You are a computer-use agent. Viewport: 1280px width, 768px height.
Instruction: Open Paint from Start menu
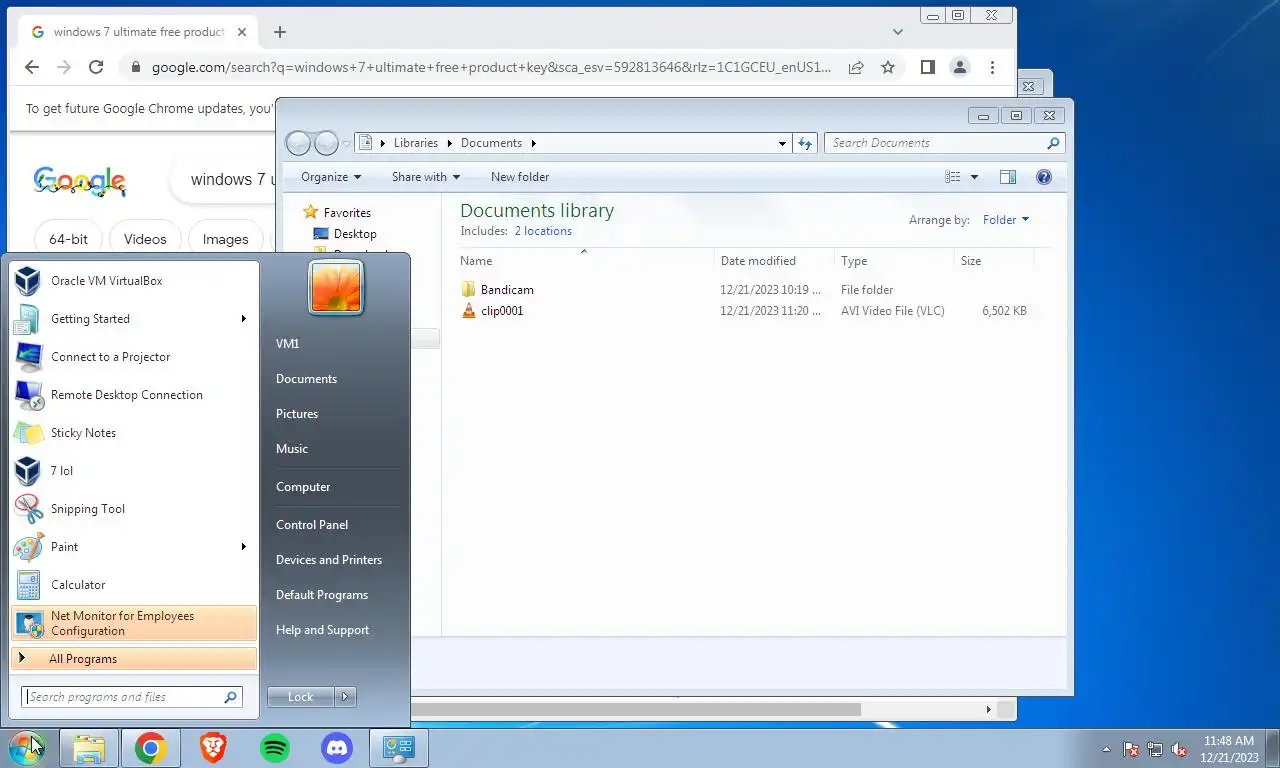(x=134, y=547)
